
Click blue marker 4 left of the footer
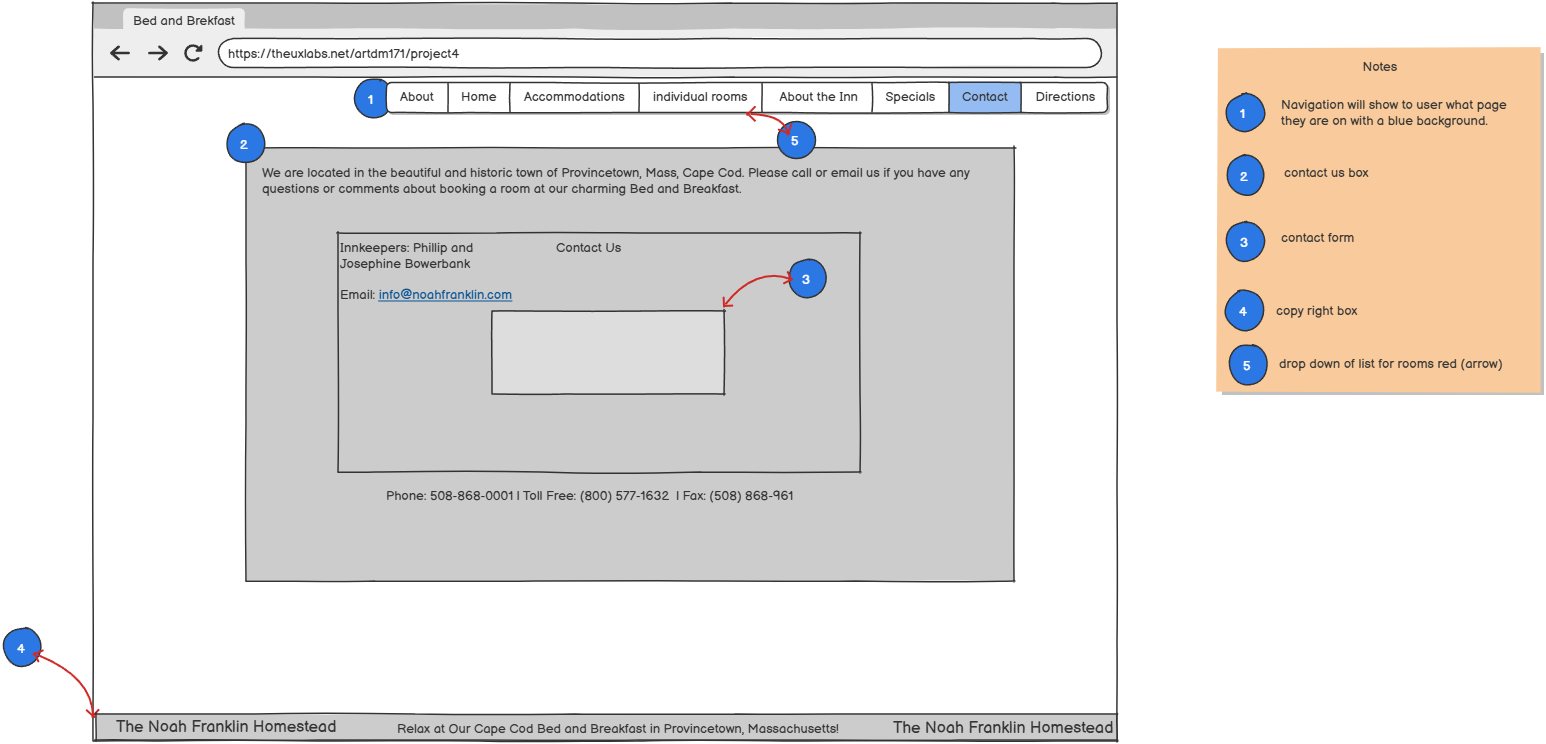tap(21, 648)
